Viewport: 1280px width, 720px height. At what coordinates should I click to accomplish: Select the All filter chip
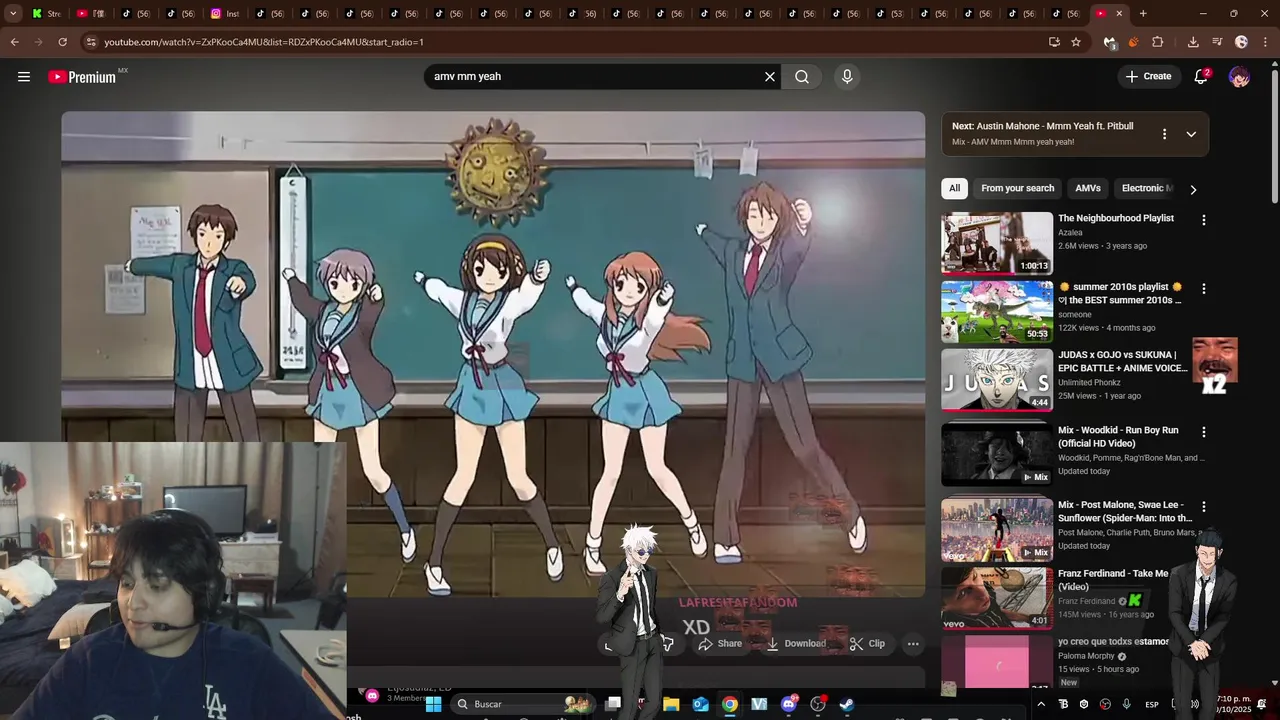(954, 188)
